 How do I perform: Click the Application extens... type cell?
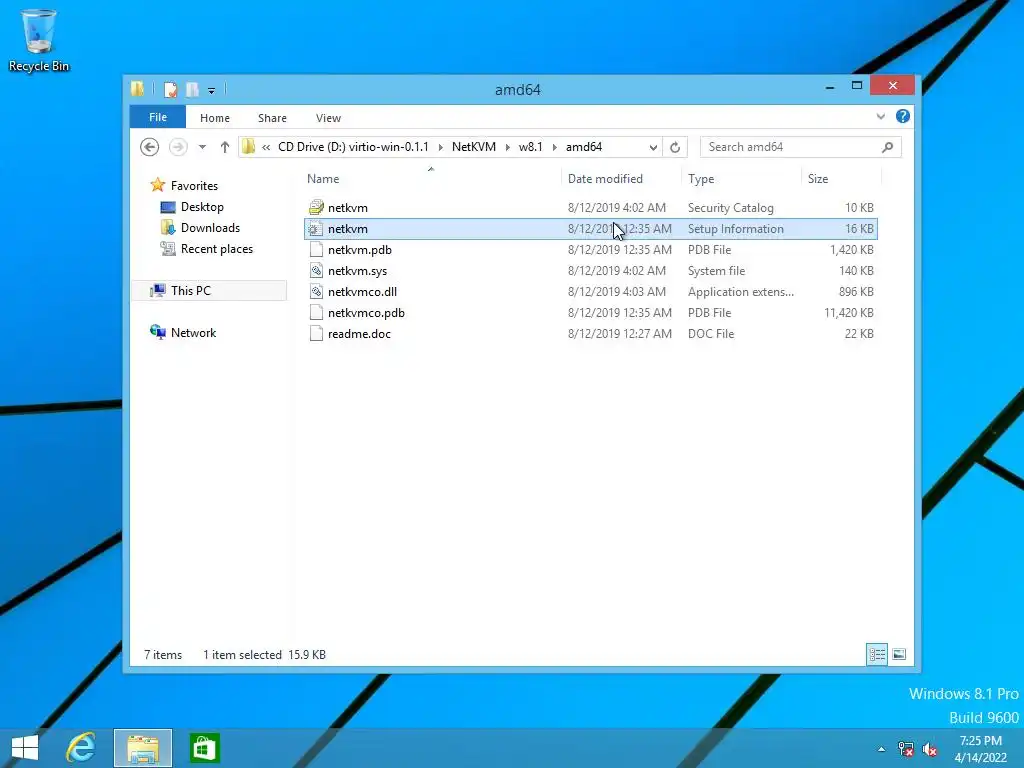point(741,292)
